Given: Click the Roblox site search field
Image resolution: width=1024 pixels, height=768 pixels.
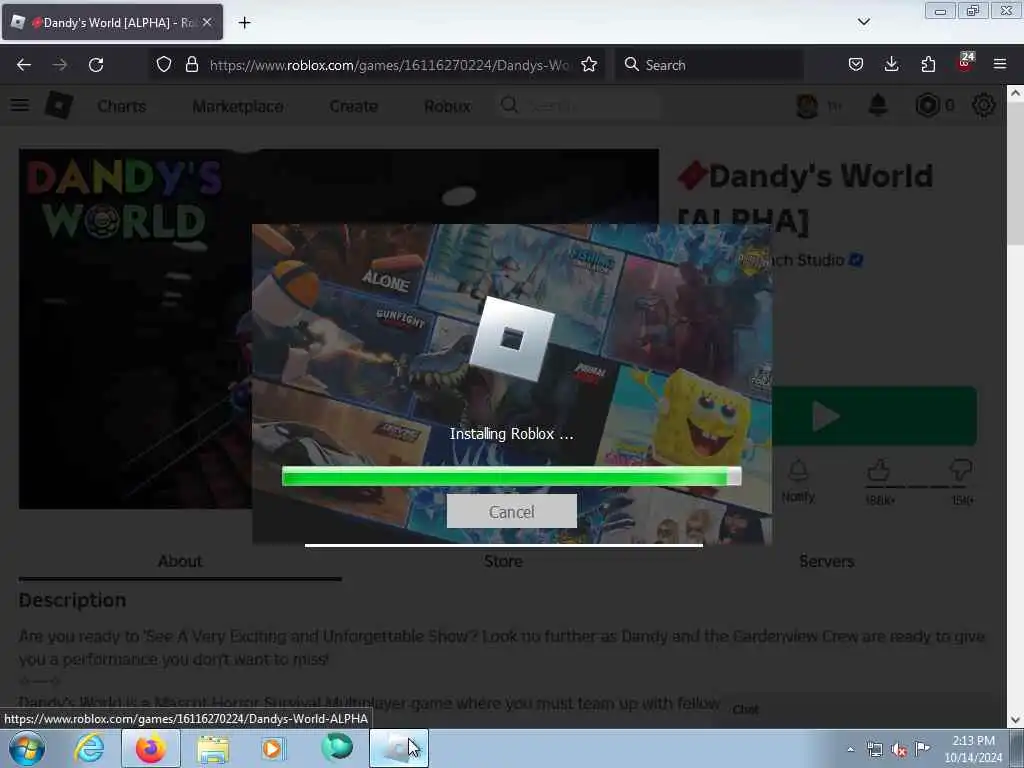Looking at the screenshot, I should 579,105.
